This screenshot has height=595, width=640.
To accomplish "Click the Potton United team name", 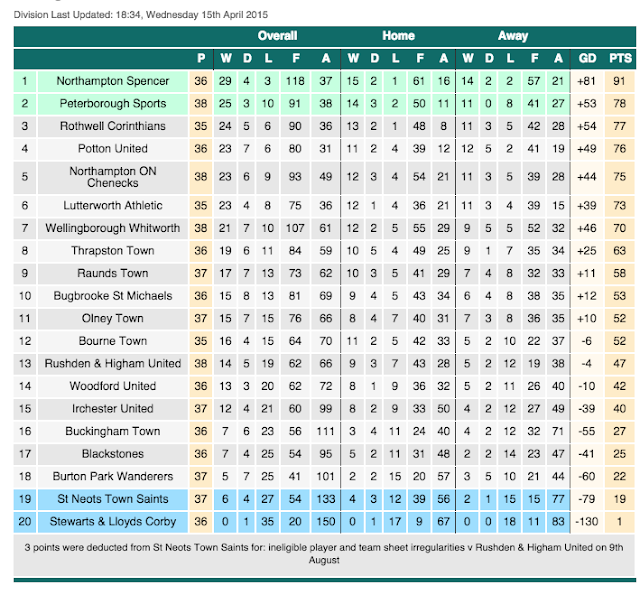I will point(113,149).
